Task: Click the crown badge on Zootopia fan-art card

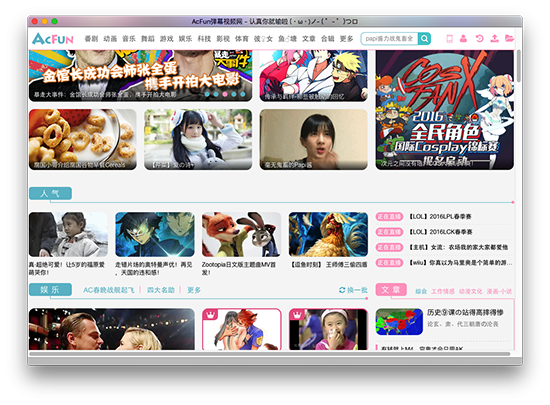Action: (x=210, y=315)
